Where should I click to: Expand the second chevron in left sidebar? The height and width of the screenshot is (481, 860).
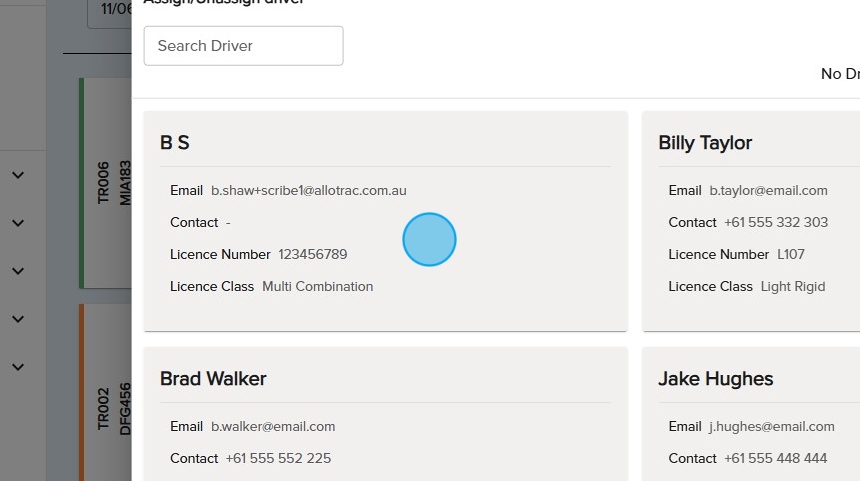click(x=18, y=223)
